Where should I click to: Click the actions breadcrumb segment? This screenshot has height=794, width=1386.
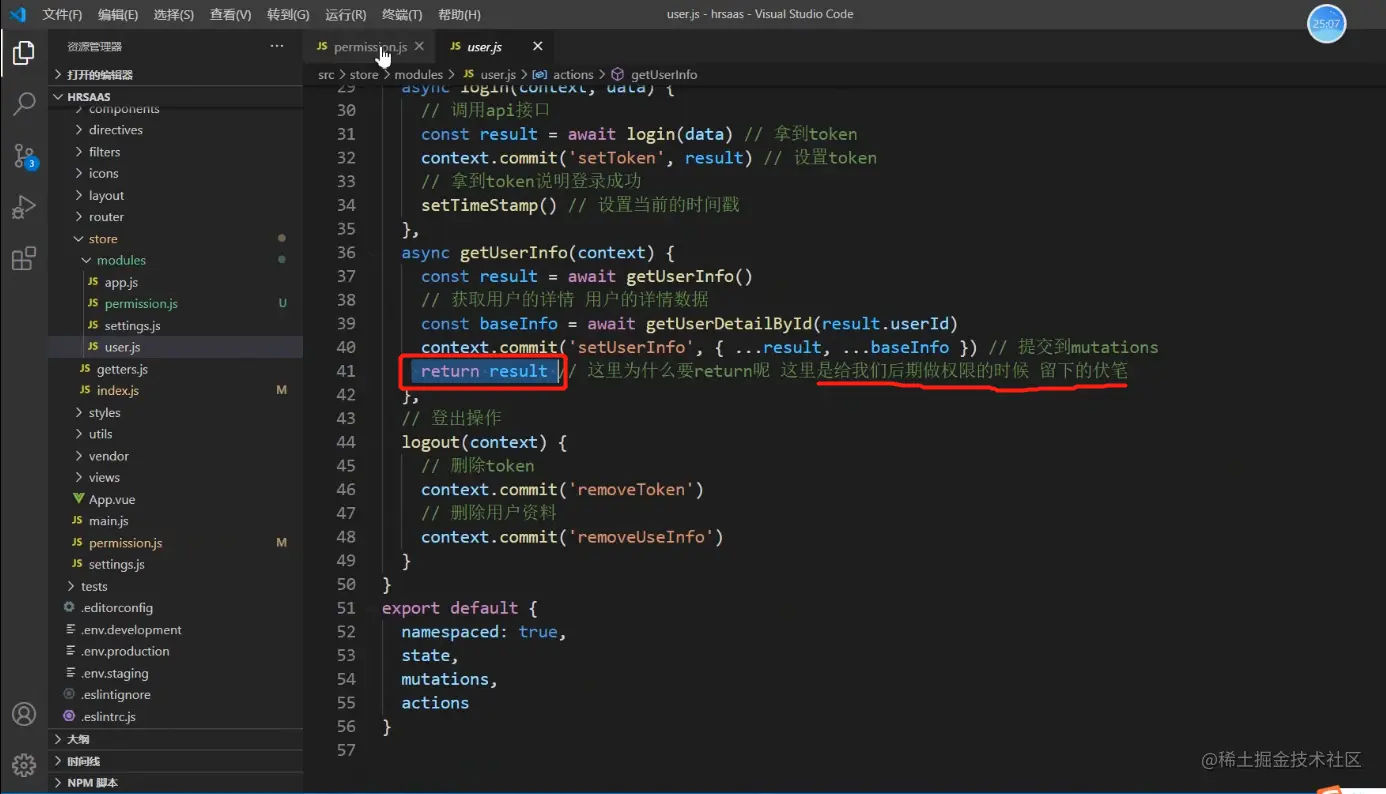[573, 75]
